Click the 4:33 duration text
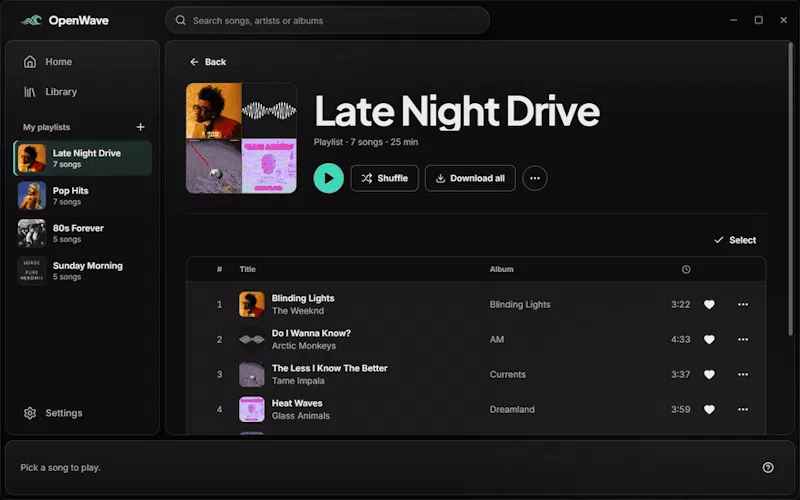Screen dimensions: 800x500 tap(681, 339)
